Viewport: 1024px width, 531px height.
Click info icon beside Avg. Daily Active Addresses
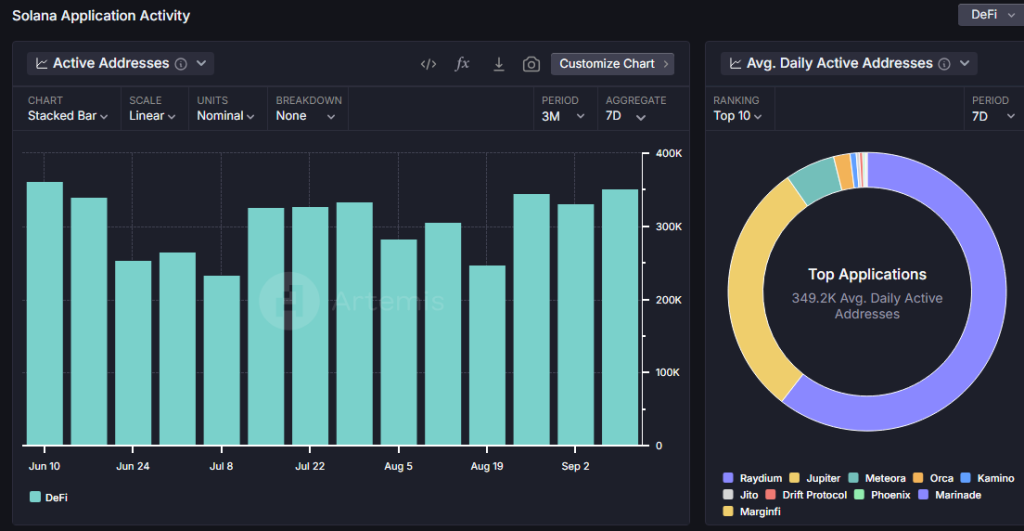pyautogui.click(x=944, y=64)
